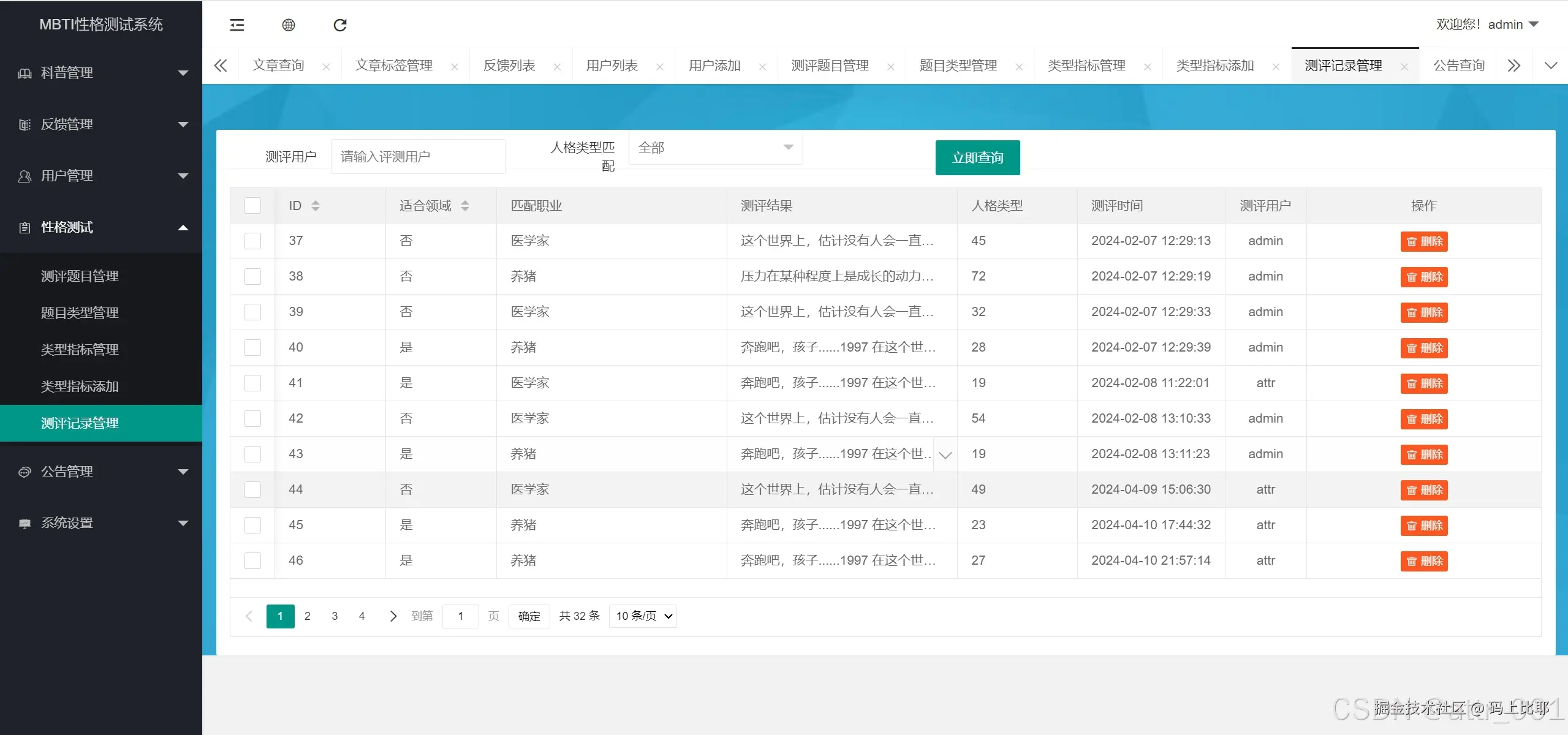
Task: Focus the page number jump input
Action: [x=460, y=616]
